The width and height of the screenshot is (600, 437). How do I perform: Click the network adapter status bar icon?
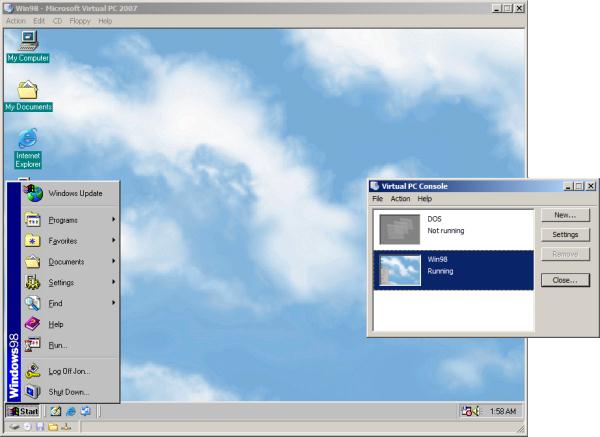66,427
